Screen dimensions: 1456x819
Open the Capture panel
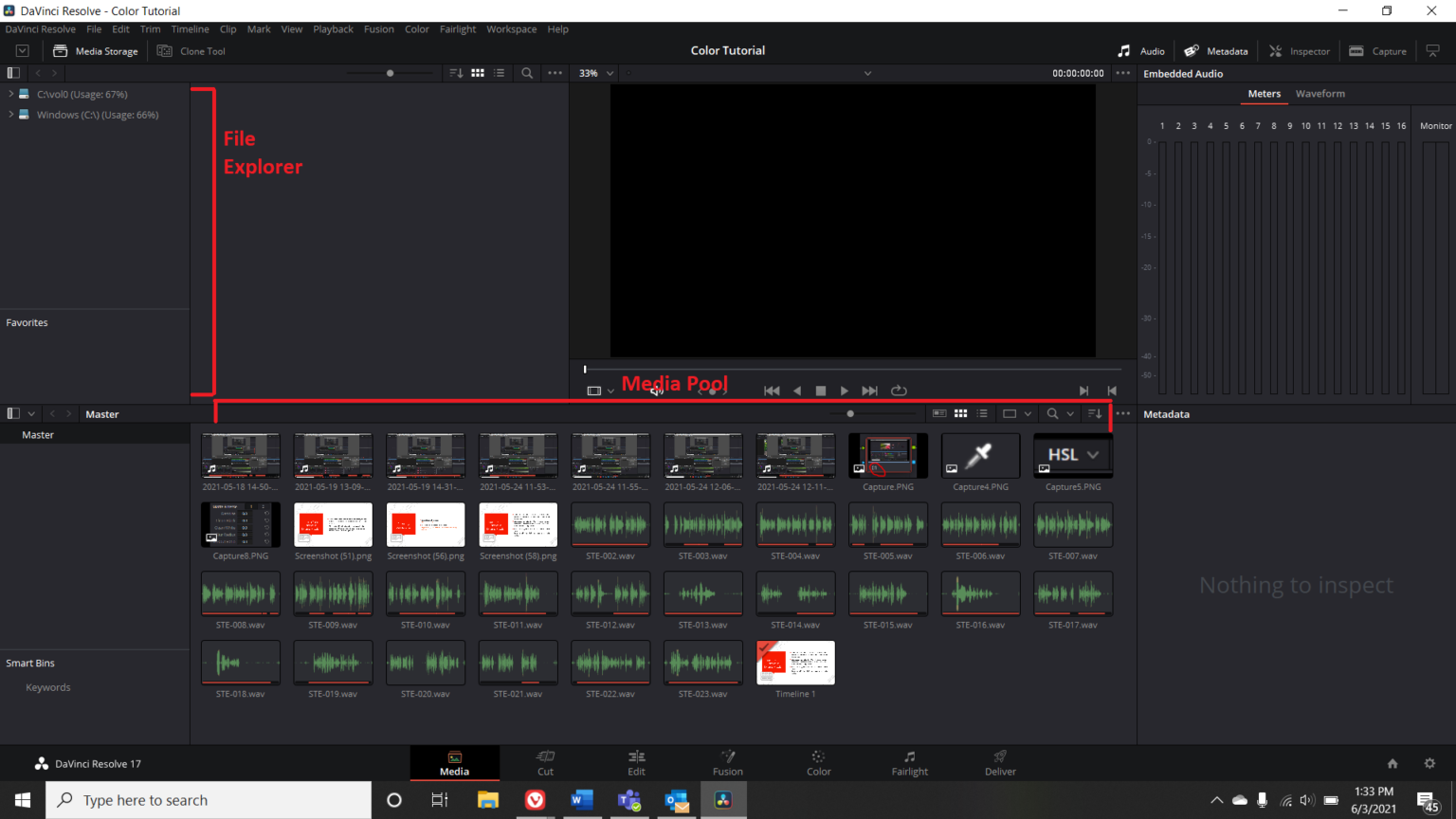tap(1377, 51)
